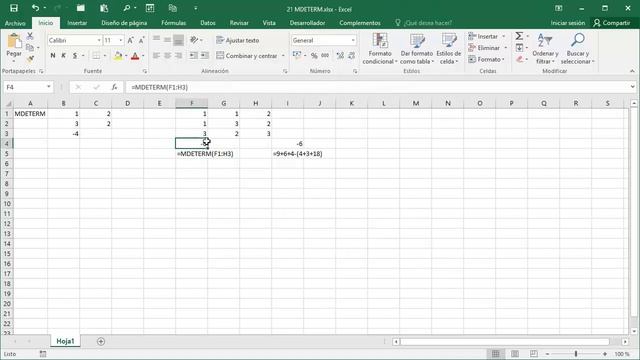Switch to the Insertar ribbon tab
This screenshot has width=640, height=360.
[77, 23]
